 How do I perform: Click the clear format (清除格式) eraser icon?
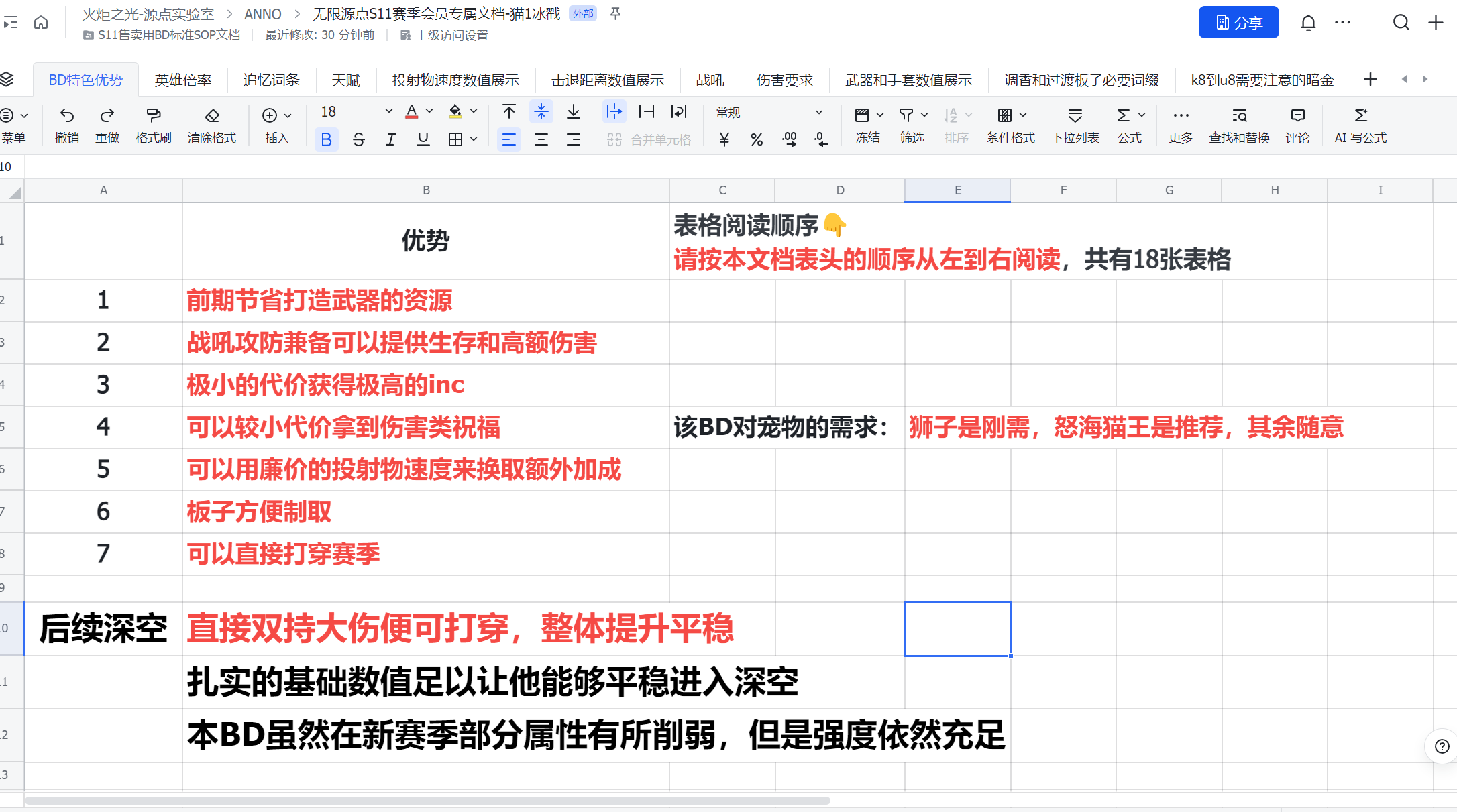tap(212, 115)
